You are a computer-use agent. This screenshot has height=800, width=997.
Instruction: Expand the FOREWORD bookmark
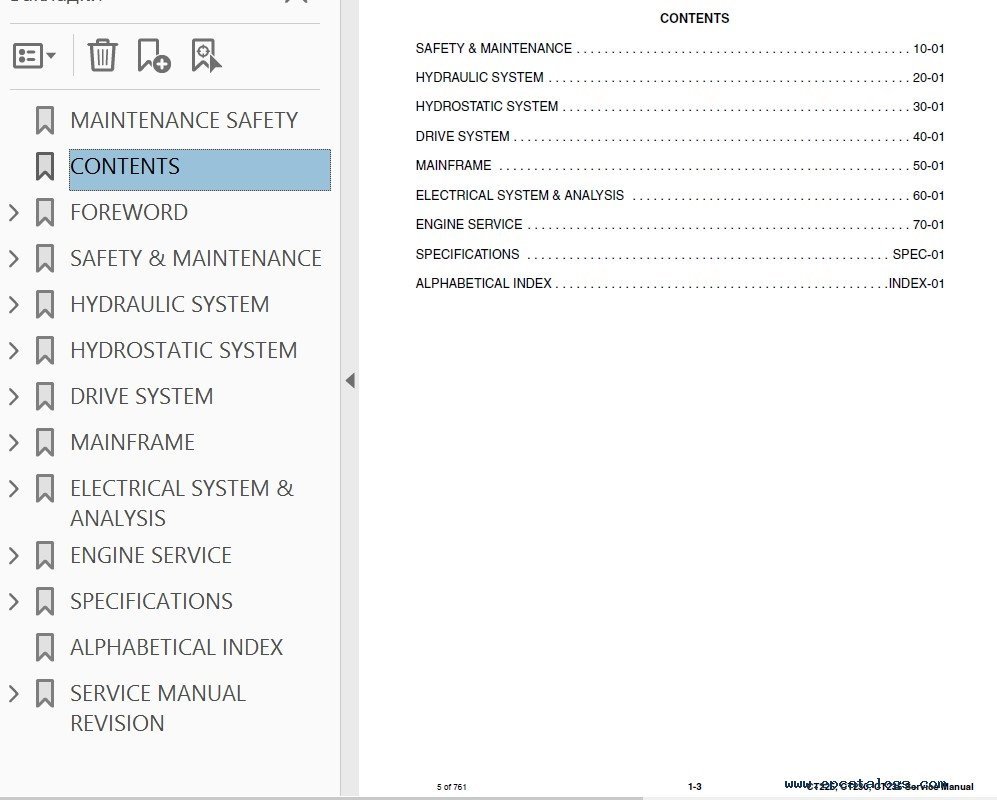[14, 213]
